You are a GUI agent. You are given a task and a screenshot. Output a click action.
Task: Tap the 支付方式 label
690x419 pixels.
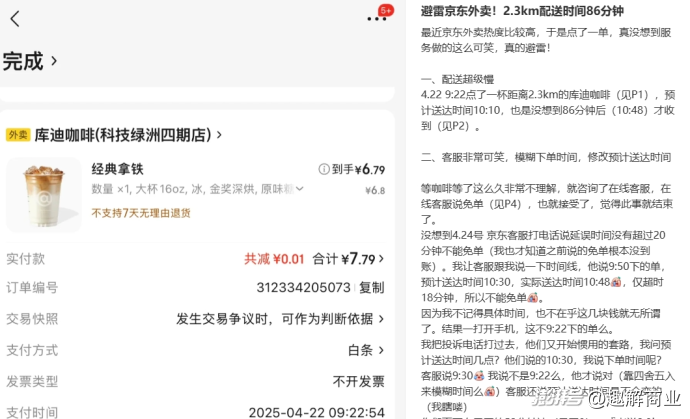(32, 350)
